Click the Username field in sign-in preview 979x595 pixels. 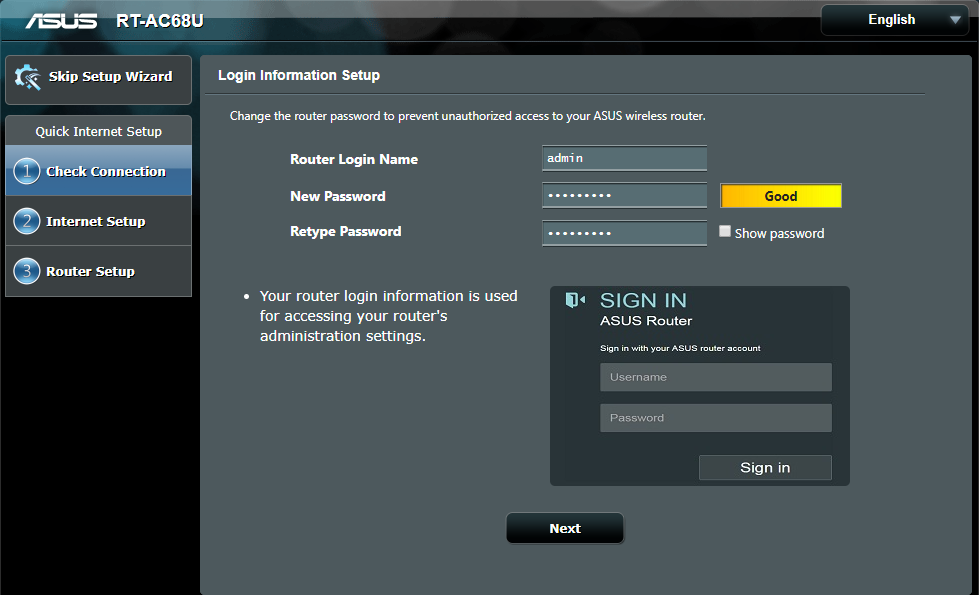pos(716,377)
